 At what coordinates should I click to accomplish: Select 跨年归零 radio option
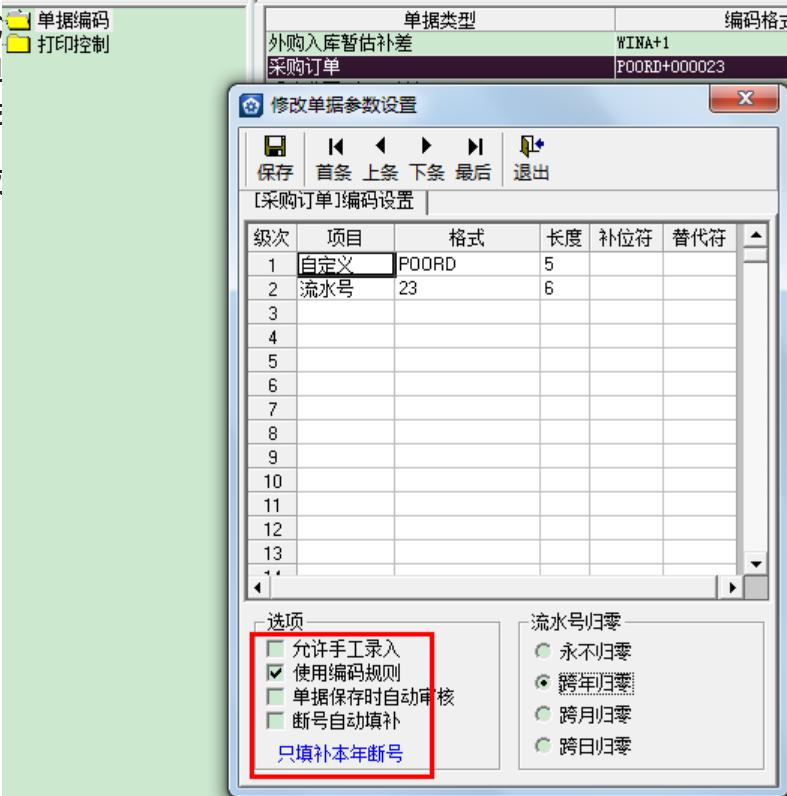543,683
